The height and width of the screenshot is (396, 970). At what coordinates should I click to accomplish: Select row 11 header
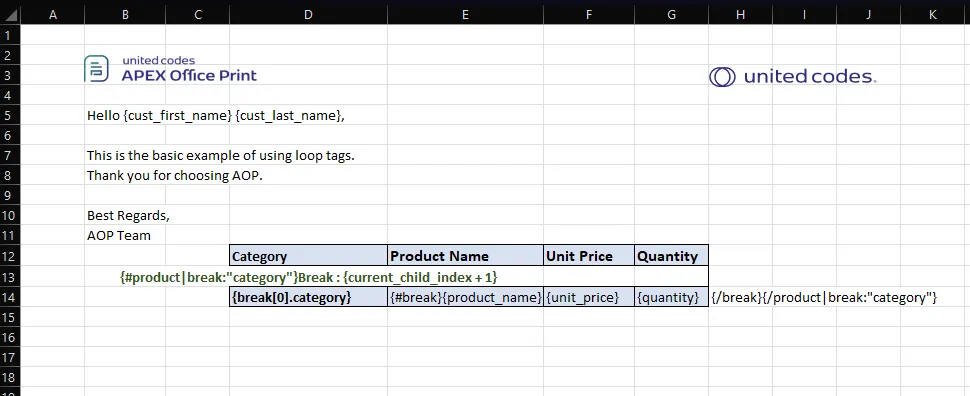(x=10, y=236)
